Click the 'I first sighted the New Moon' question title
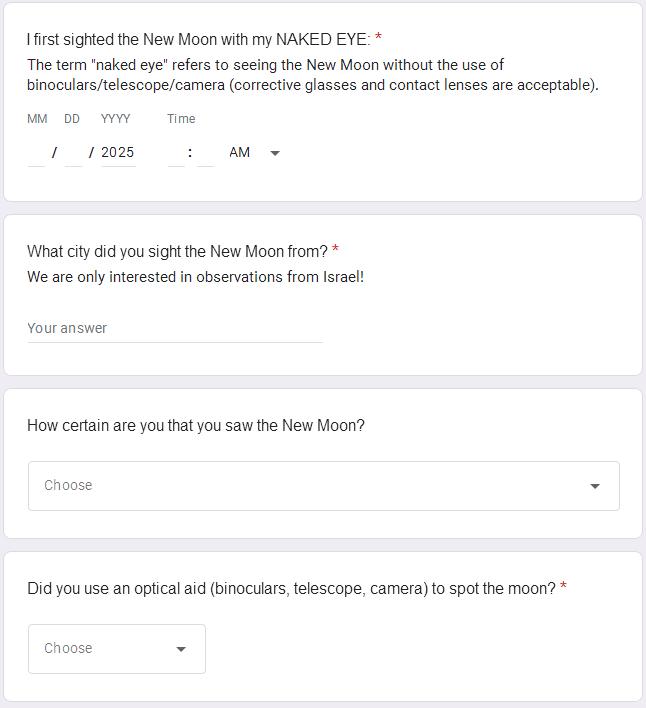Screen dimensions: 646x708 (x=198, y=39)
